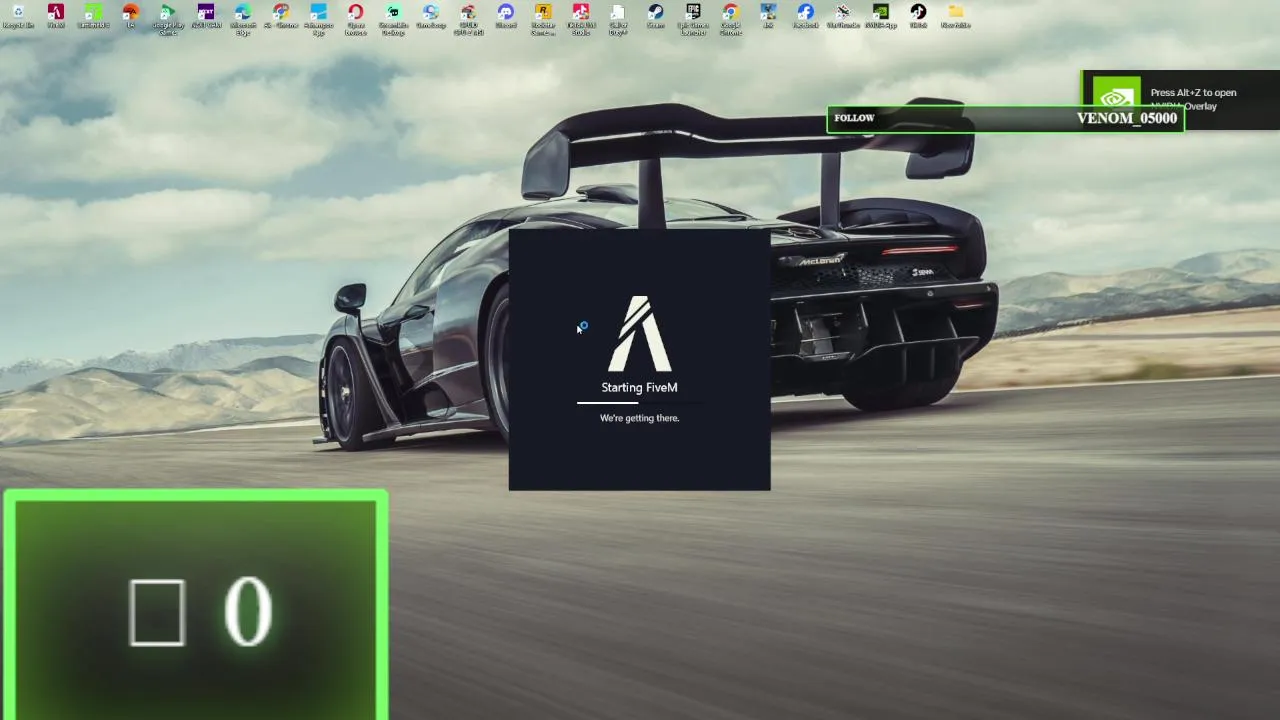Open TikTok Live Studio shortcut

point(580,20)
